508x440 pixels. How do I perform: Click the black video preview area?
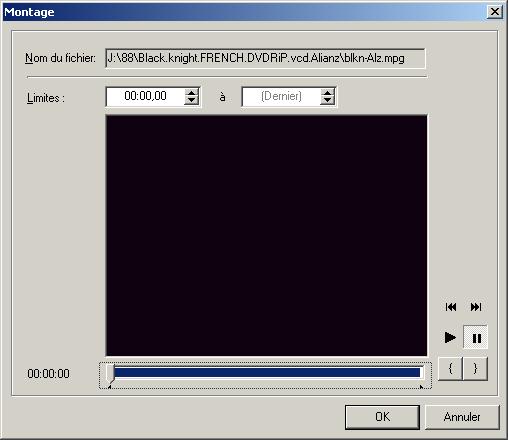pyautogui.click(x=266, y=236)
